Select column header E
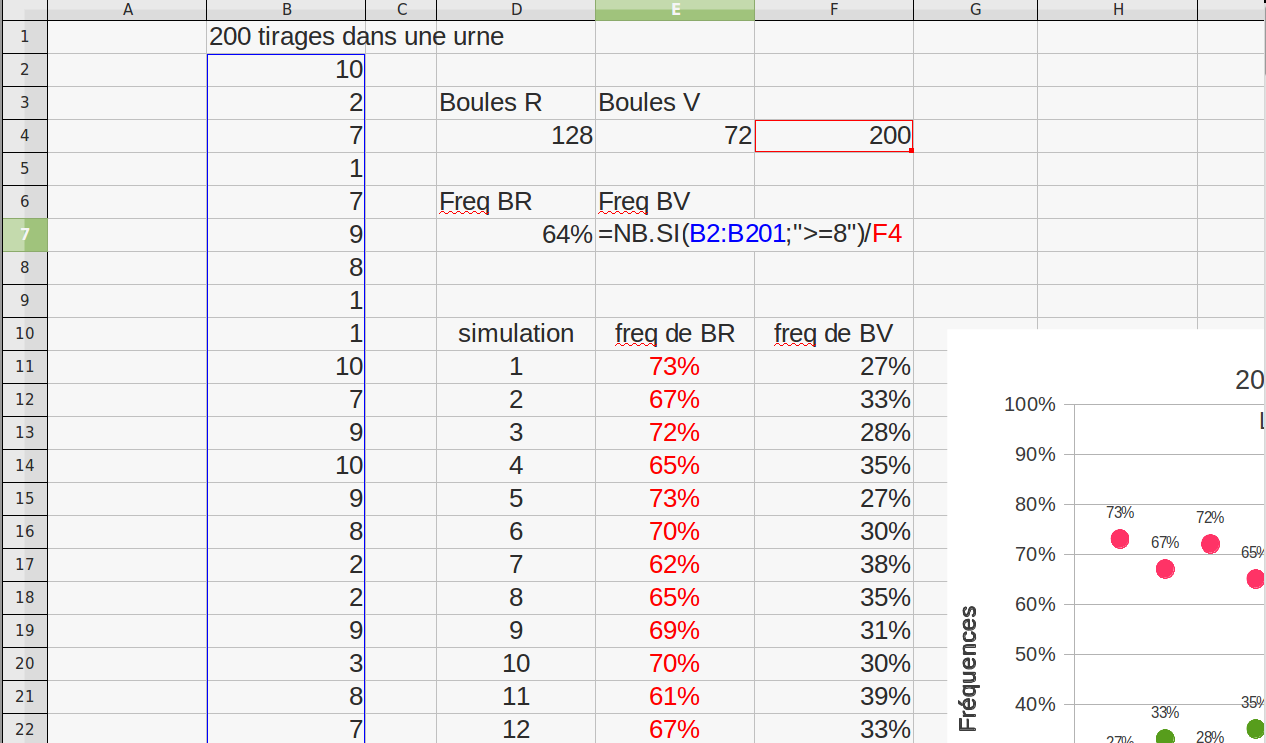The image size is (1266, 743). (675, 10)
